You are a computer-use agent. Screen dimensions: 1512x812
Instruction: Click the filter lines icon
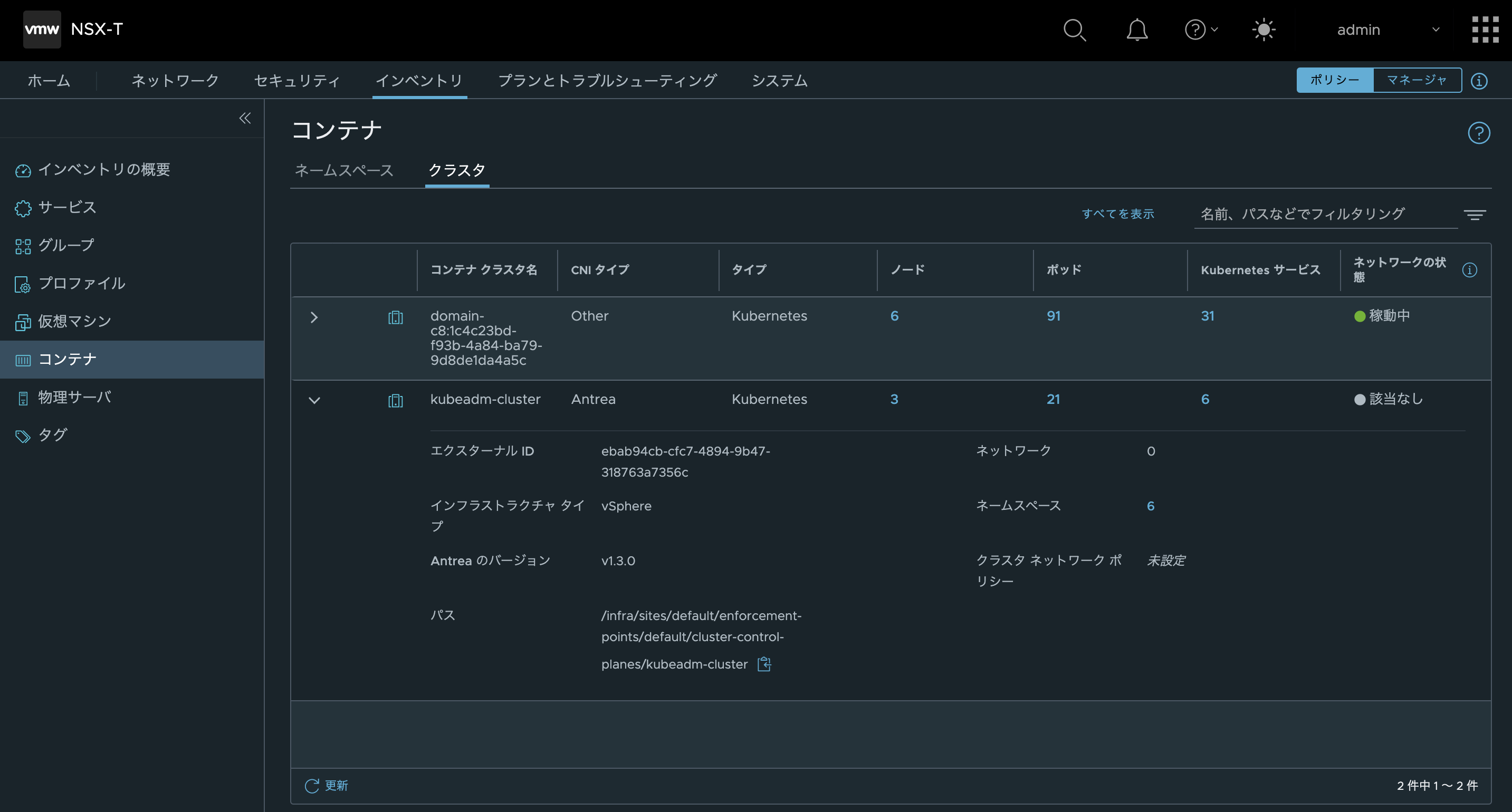click(1475, 215)
